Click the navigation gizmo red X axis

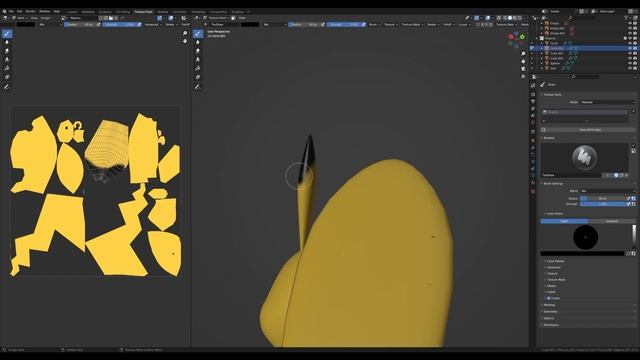(511, 37)
